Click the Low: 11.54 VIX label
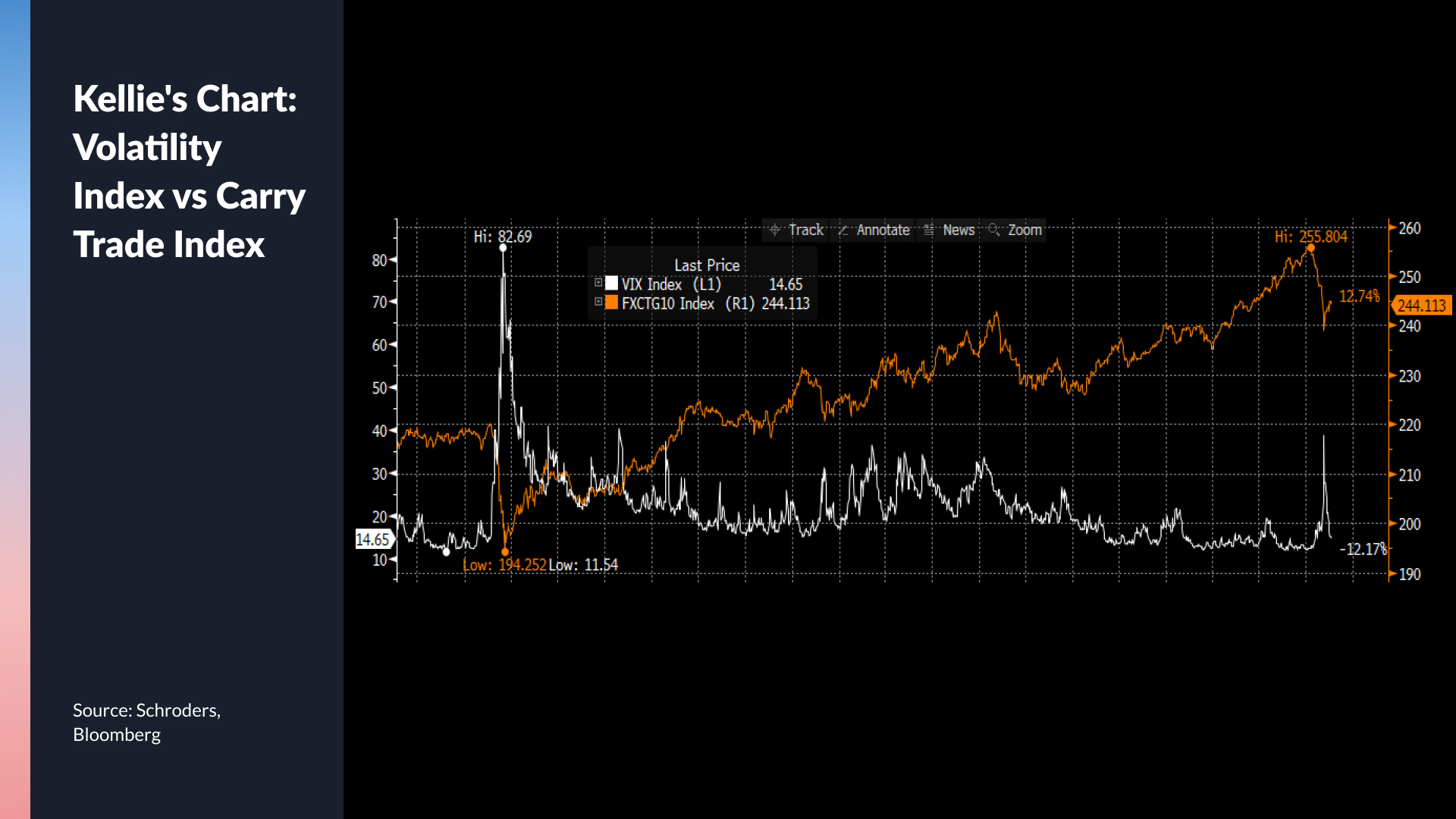 (x=583, y=565)
